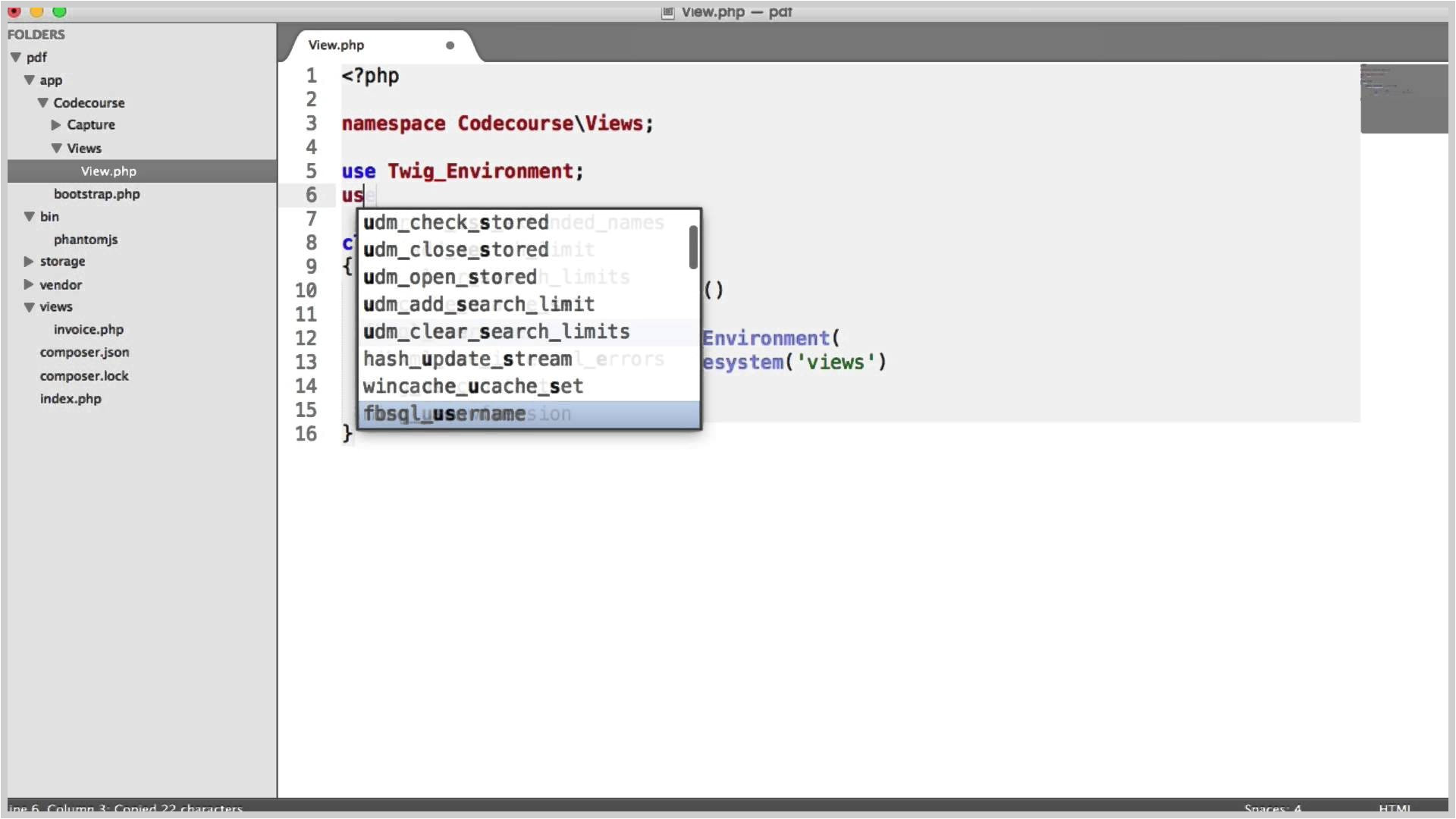Expand the storage folder arrow

[29, 262]
